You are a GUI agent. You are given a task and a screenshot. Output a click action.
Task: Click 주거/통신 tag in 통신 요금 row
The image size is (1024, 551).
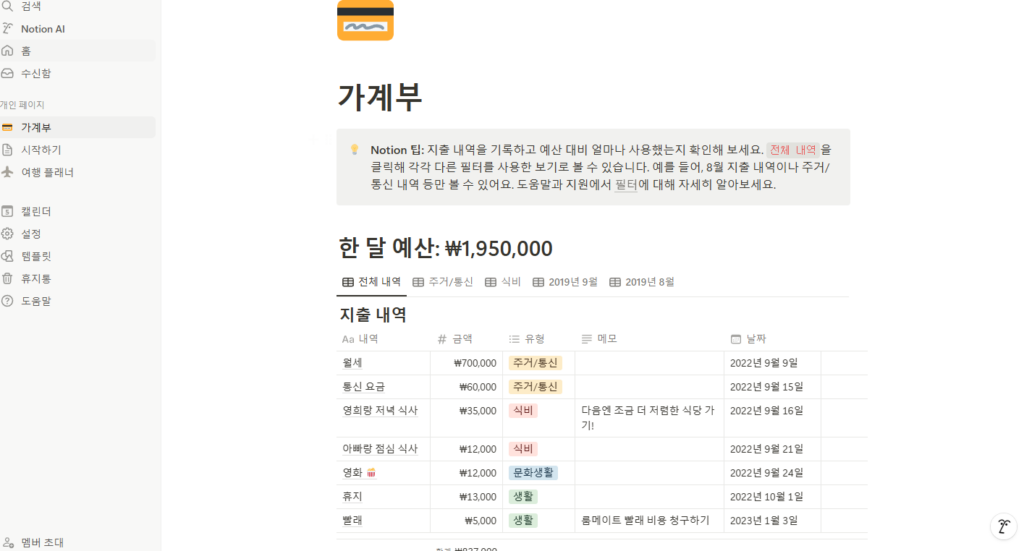click(535, 386)
